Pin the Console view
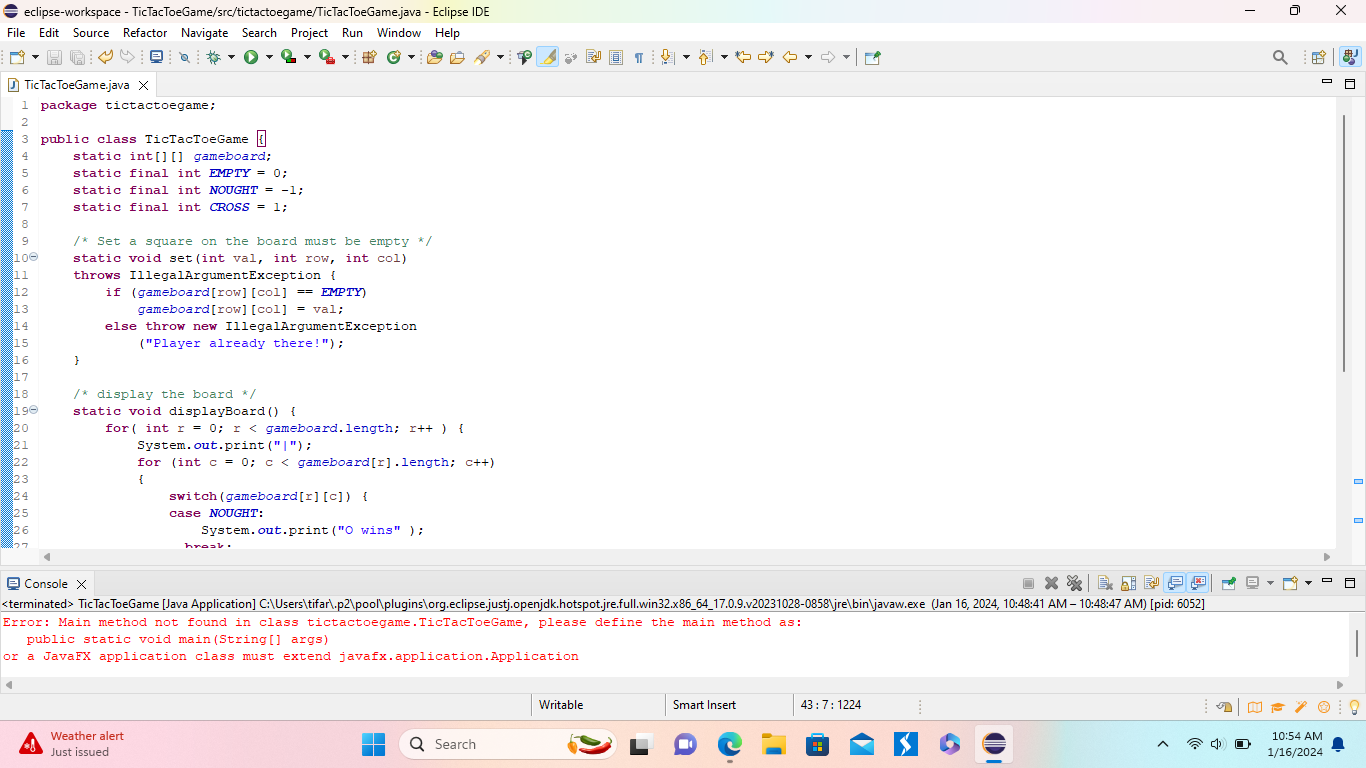The height and width of the screenshot is (768, 1366). (1230, 582)
